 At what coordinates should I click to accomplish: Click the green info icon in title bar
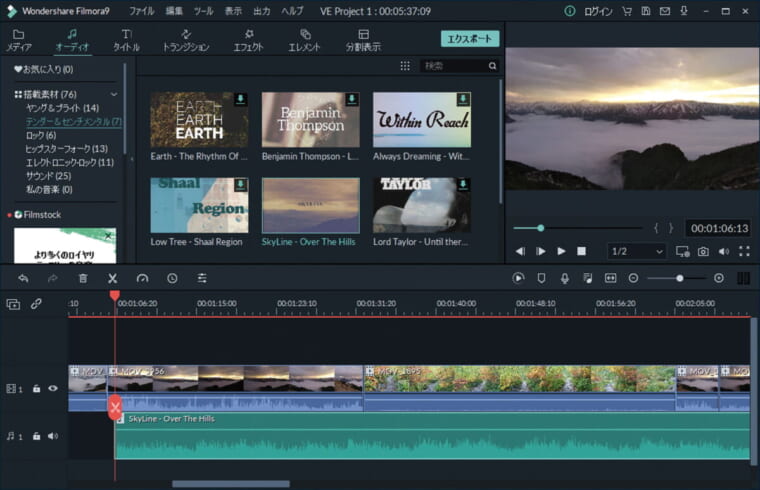pyautogui.click(x=570, y=11)
